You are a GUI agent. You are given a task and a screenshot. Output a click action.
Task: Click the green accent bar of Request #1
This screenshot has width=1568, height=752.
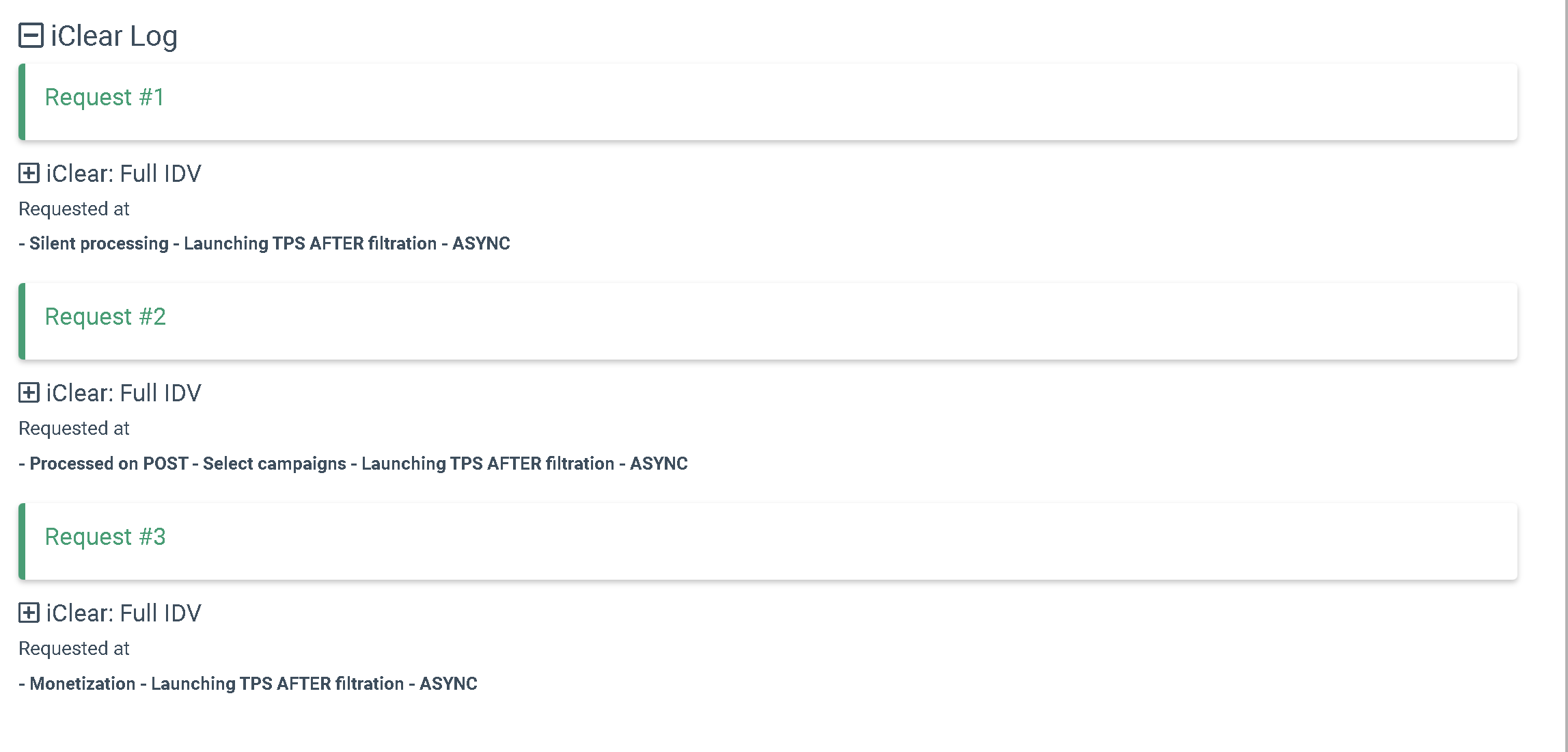pyautogui.click(x=22, y=101)
